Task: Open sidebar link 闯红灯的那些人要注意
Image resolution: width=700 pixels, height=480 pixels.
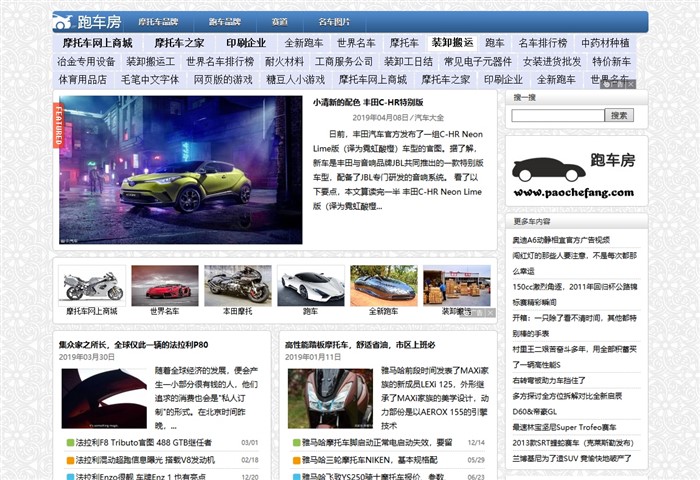Action: pyautogui.click(x=575, y=263)
